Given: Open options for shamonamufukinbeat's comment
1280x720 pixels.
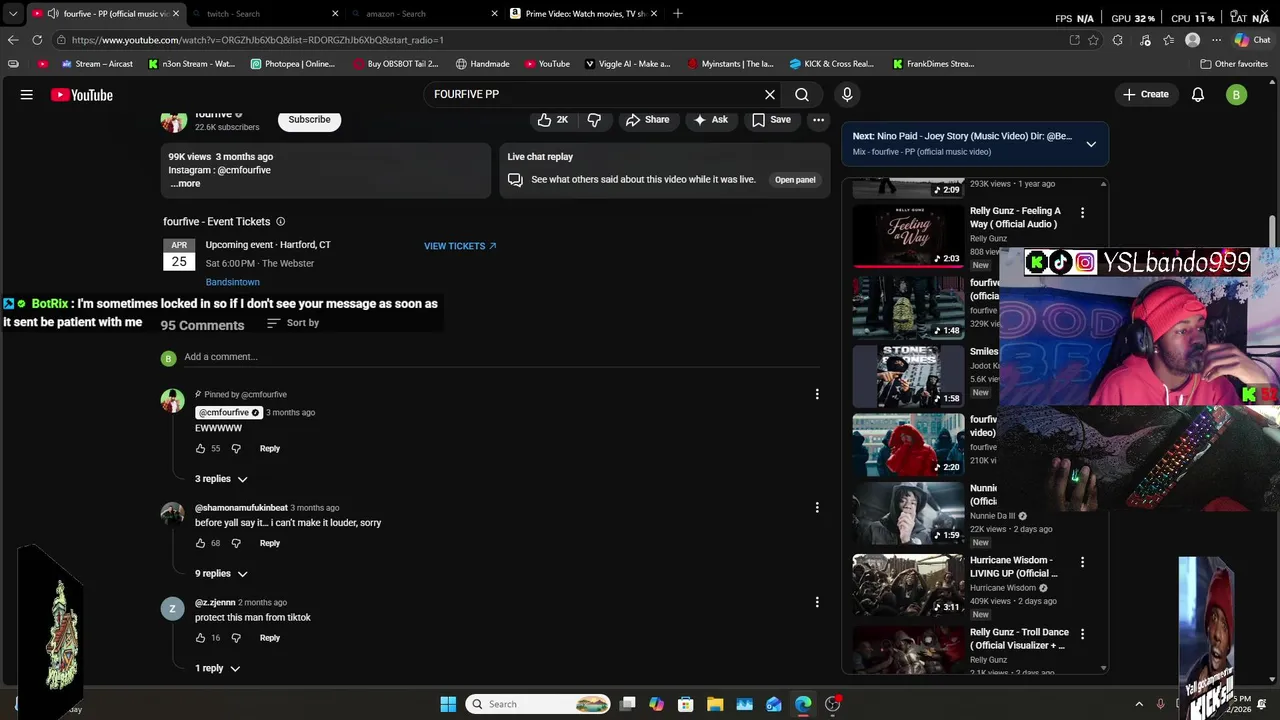Looking at the screenshot, I should coord(817,508).
